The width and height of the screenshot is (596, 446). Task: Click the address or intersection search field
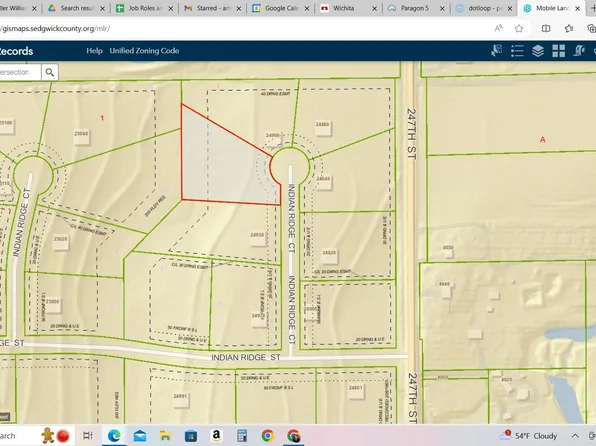[x=20, y=72]
